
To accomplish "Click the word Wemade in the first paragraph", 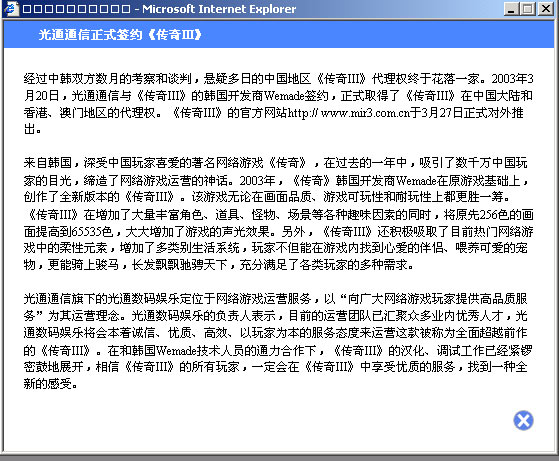I will [284, 96].
